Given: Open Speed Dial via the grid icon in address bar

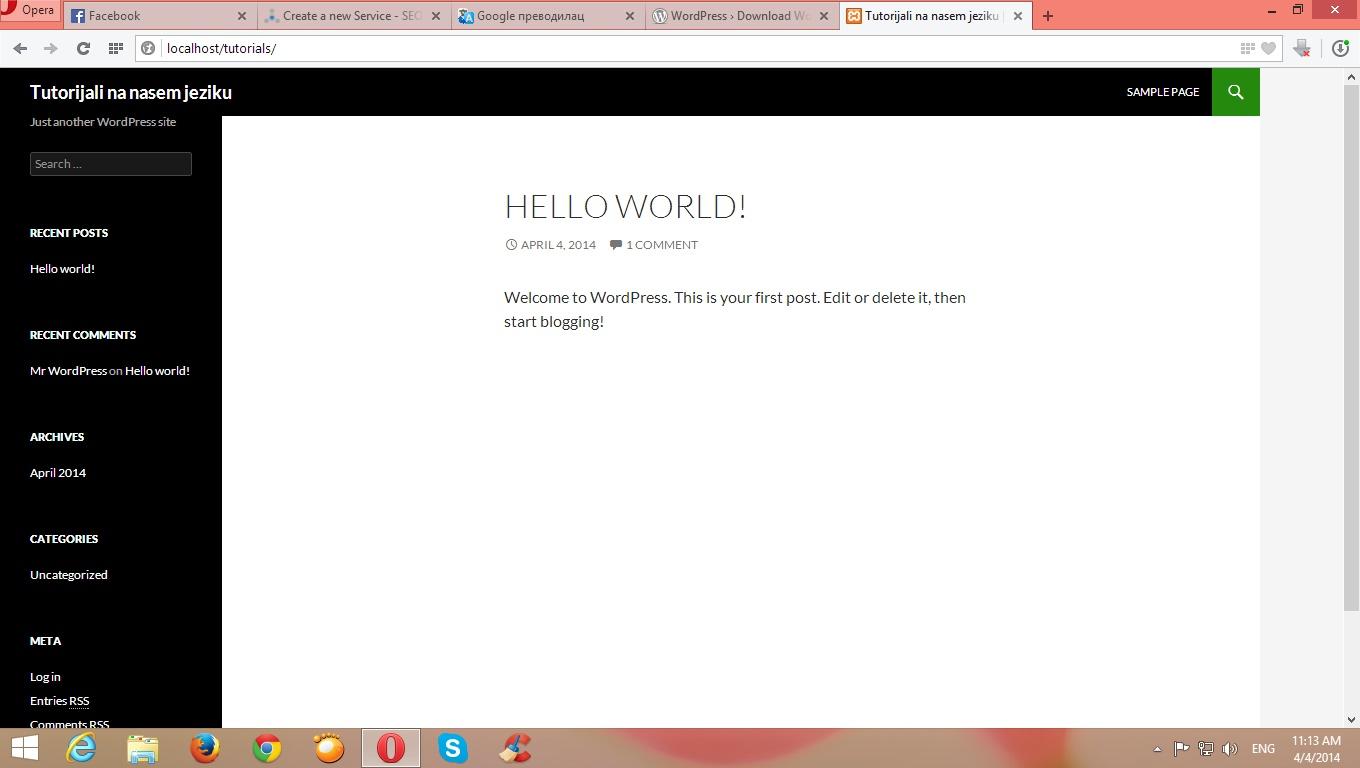Looking at the screenshot, I should tap(1247, 47).
